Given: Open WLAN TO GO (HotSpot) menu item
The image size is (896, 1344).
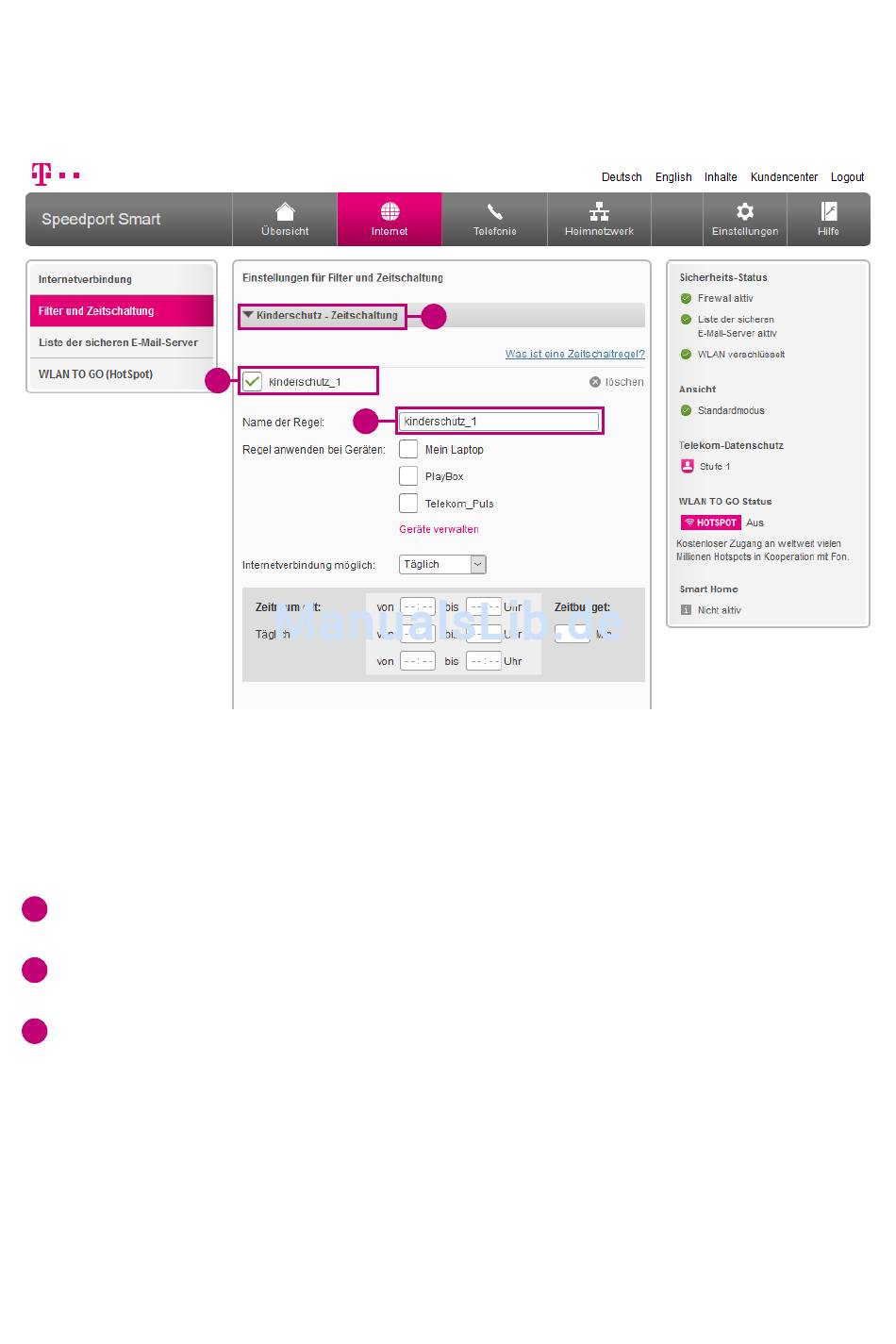Looking at the screenshot, I should click(122, 373).
